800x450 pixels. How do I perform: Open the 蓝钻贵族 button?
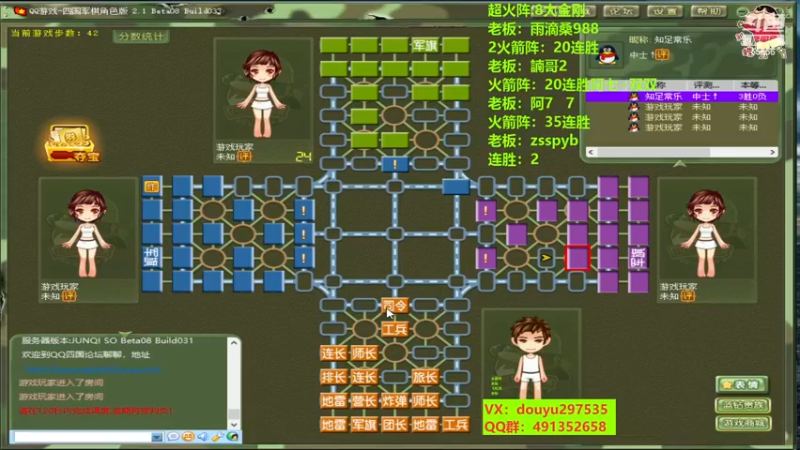tap(743, 405)
